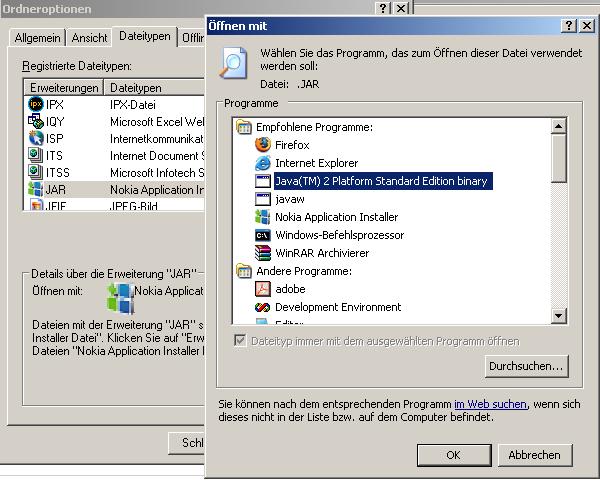The width and height of the screenshot is (600, 480).
Task: Click the help button in Öffnen mit titlebar
Action: 569,26
